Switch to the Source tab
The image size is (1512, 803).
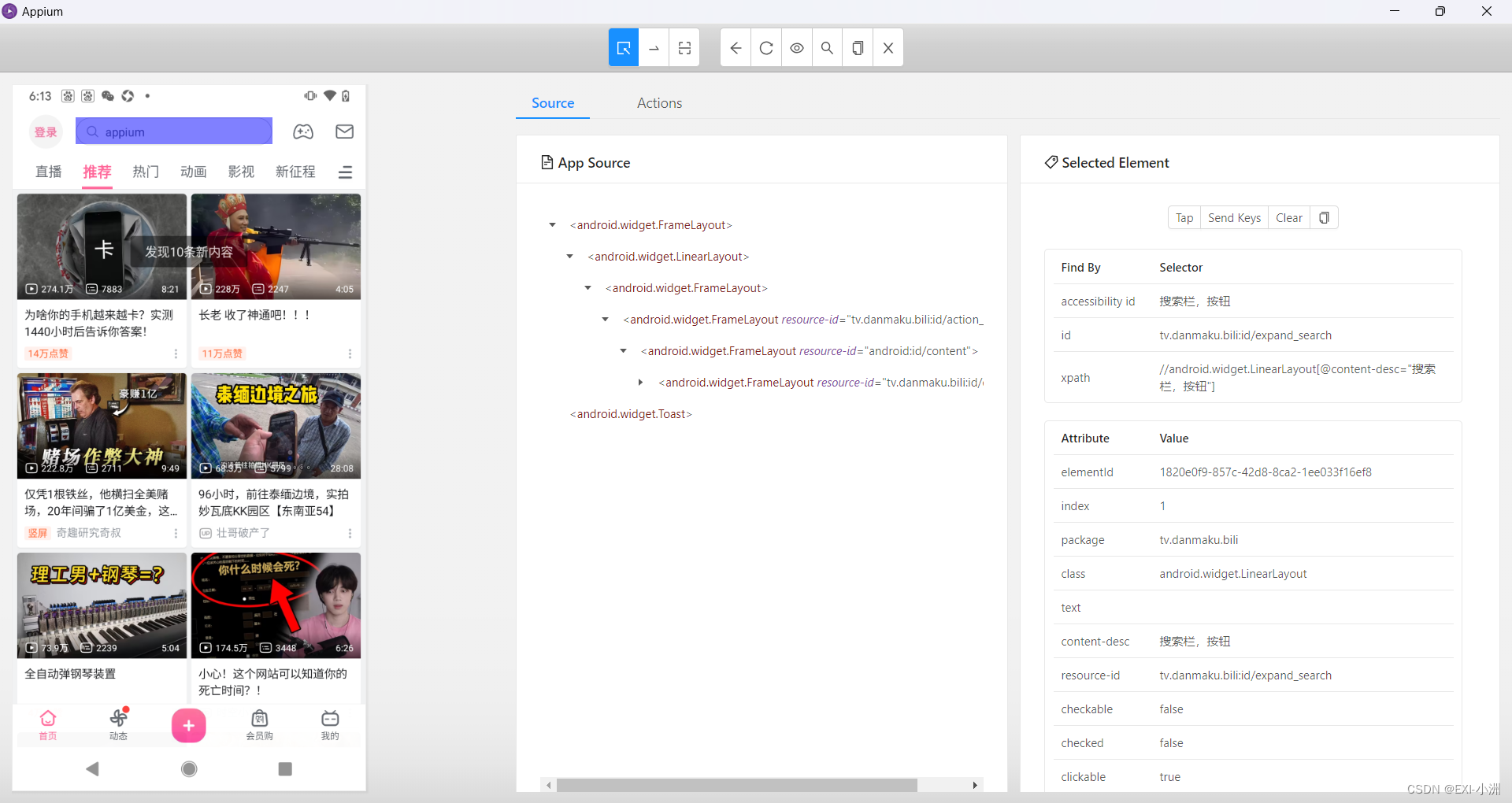pyautogui.click(x=553, y=103)
